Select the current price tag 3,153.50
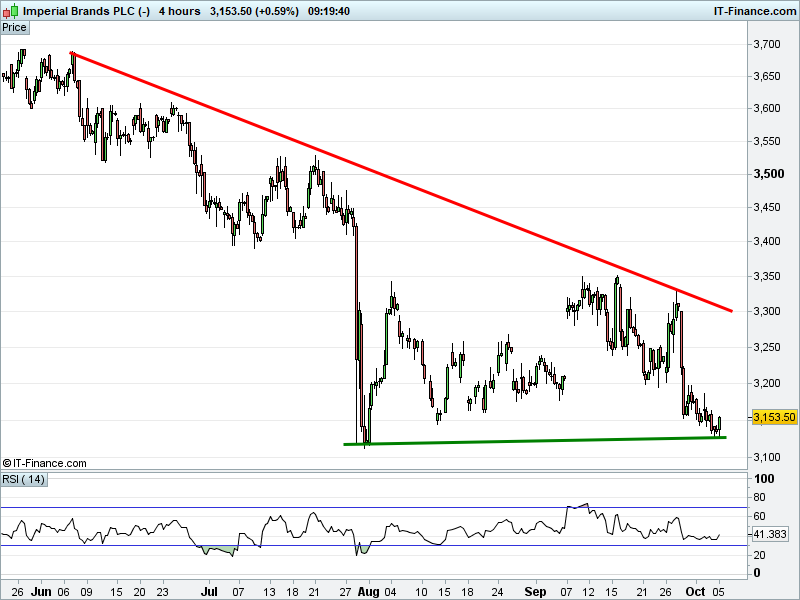Viewport: 800px width, 600px height. coord(774,417)
